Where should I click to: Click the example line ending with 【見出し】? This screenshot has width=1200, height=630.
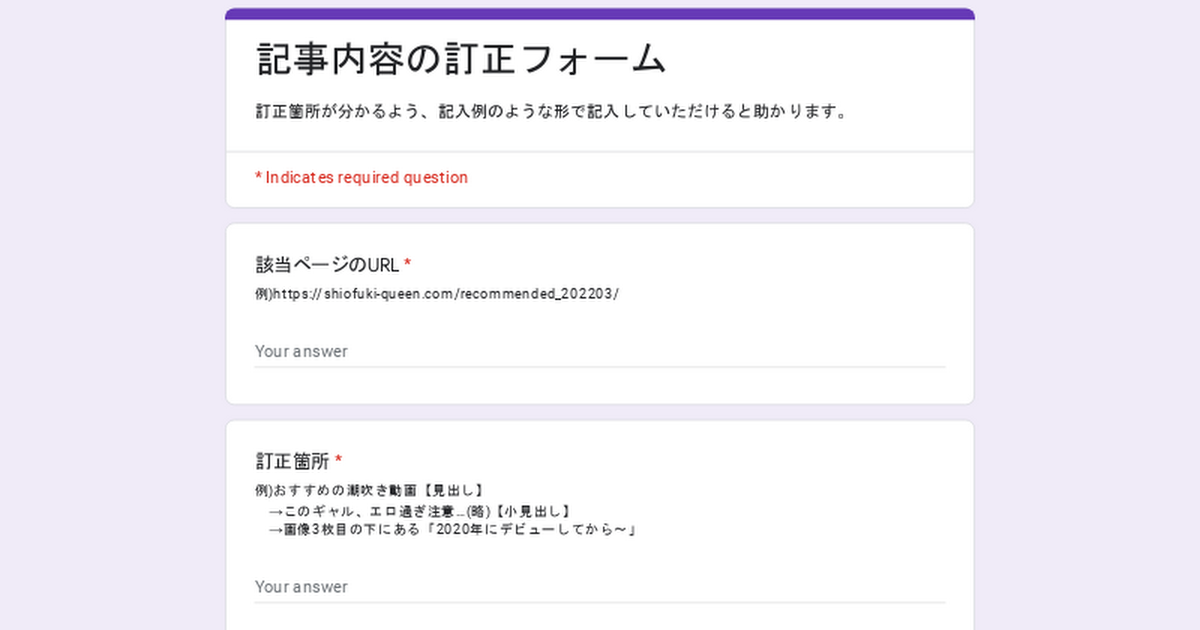[x=371, y=490]
